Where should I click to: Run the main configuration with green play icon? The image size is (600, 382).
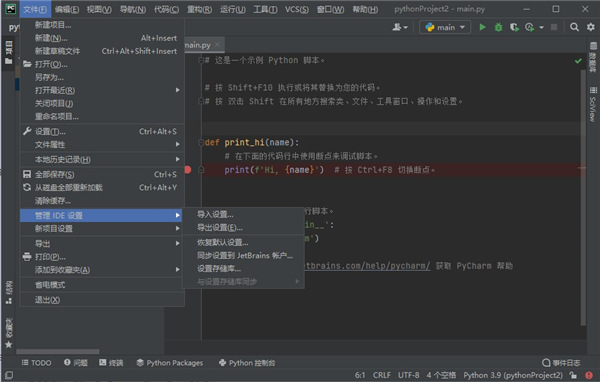click(x=482, y=27)
